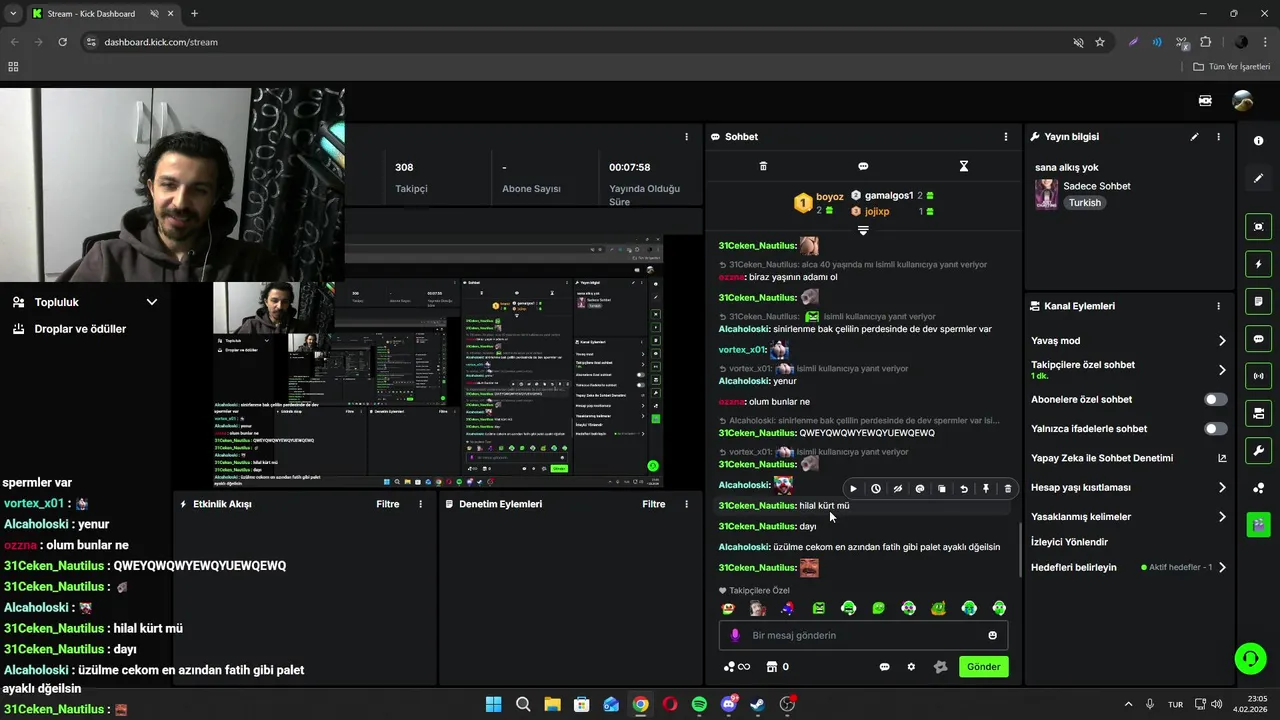Open the Sohbet panel three-dot menu
Viewport: 1280px width, 720px height.
pyautogui.click(x=1006, y=137)
